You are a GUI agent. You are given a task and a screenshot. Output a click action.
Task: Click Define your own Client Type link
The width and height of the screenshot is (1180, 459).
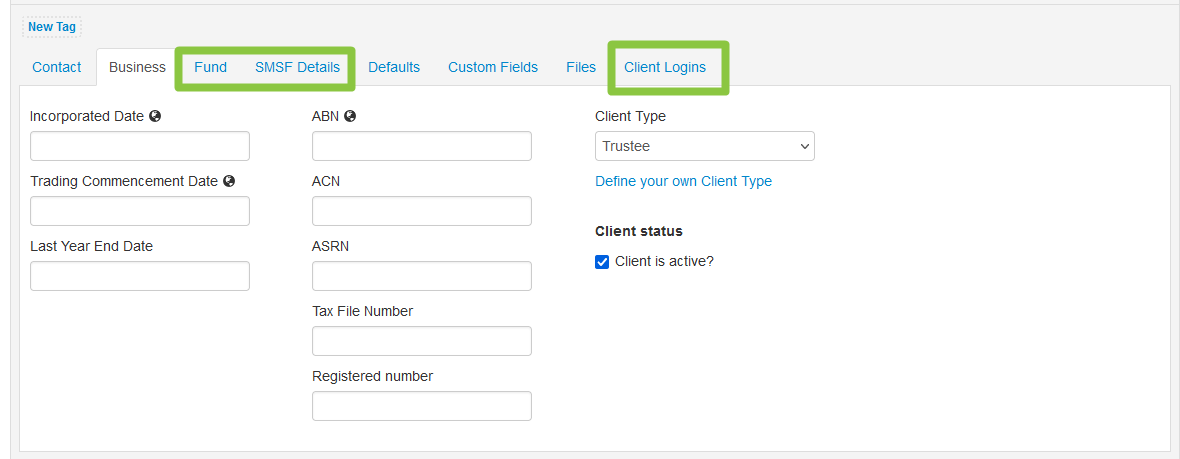tap(683, 181)
